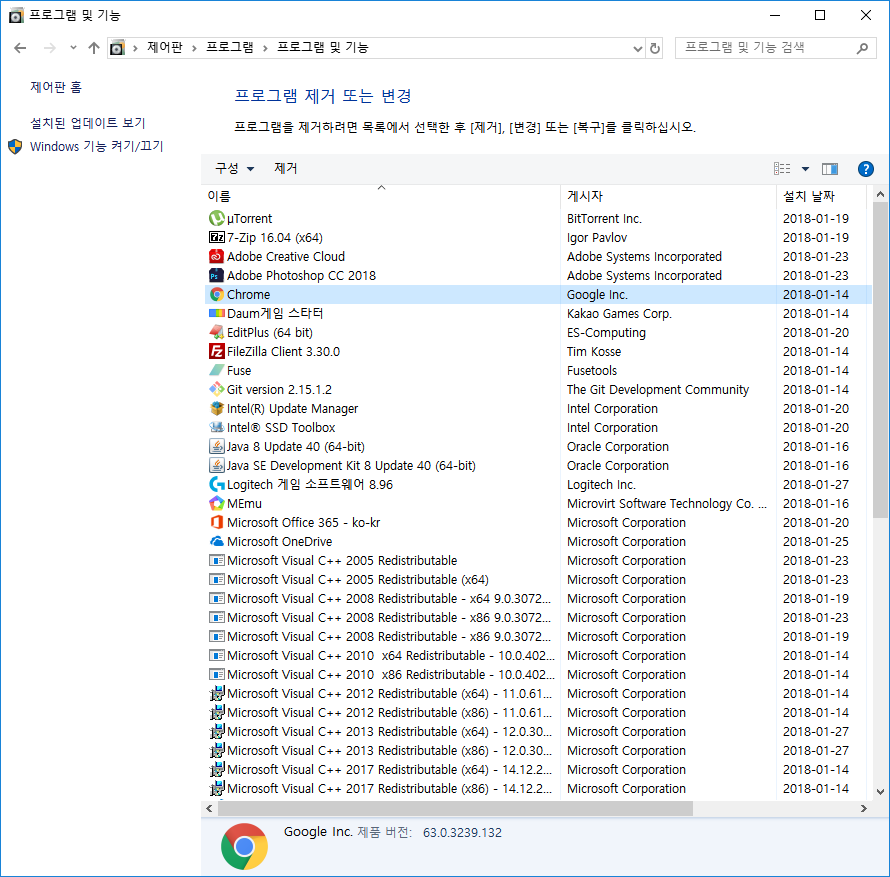Select the Microsoft Office 365 icon

(x=216, y=522)
